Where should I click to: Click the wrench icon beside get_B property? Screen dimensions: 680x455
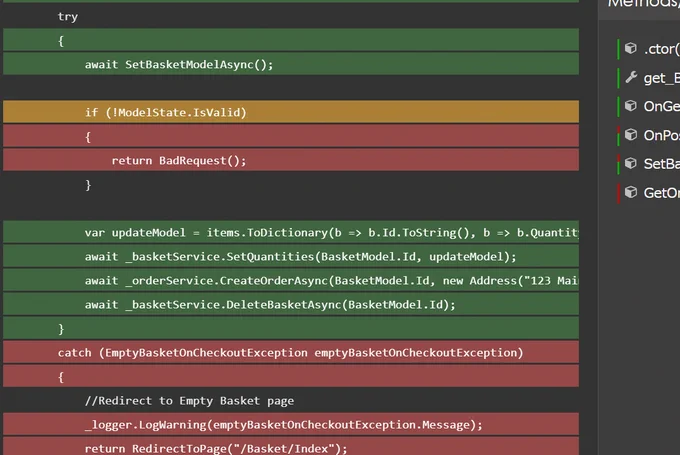point(631,77)
